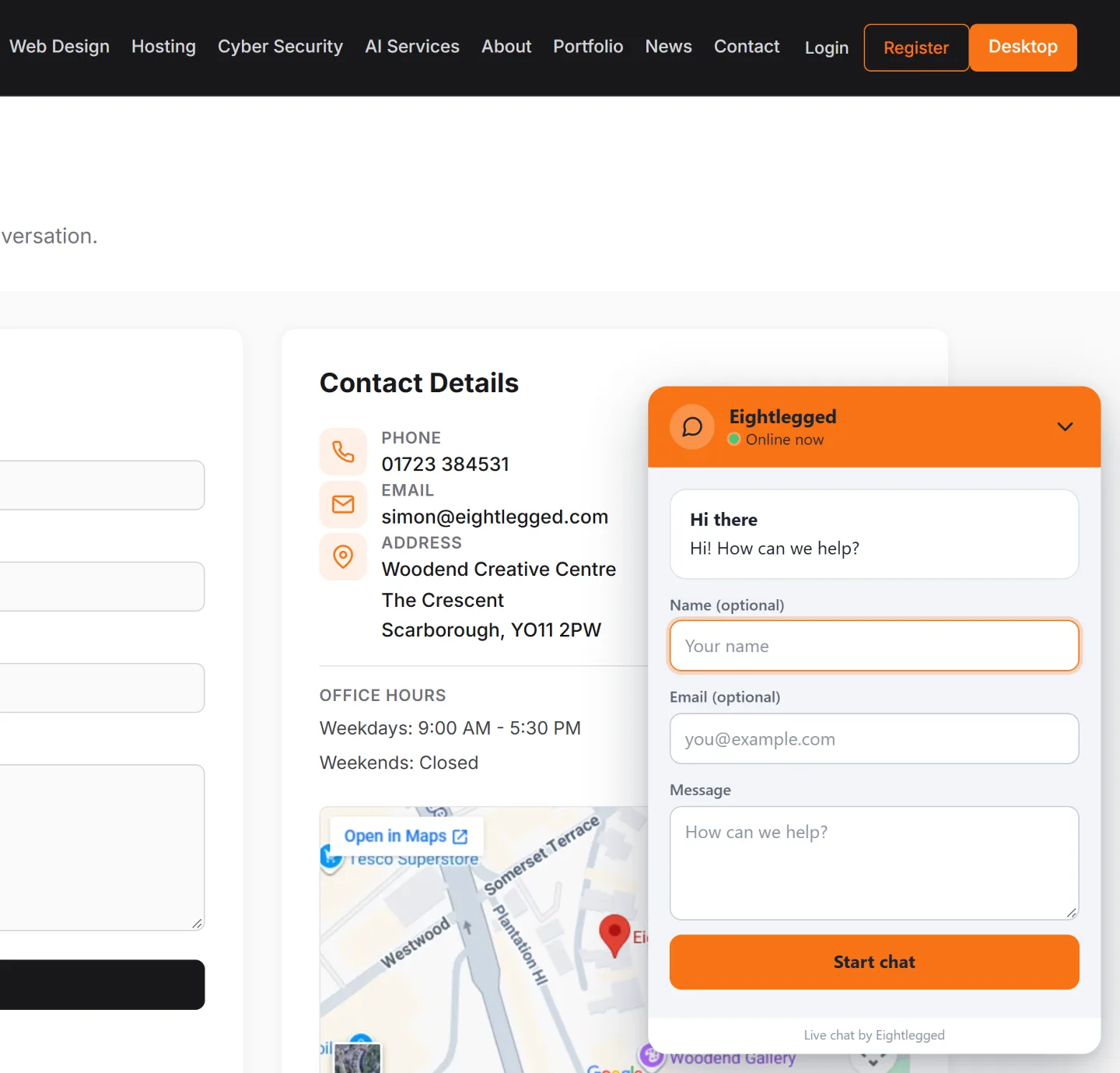Click the contact form's large message textarea
The image size is (1120, 1073).
102,847
